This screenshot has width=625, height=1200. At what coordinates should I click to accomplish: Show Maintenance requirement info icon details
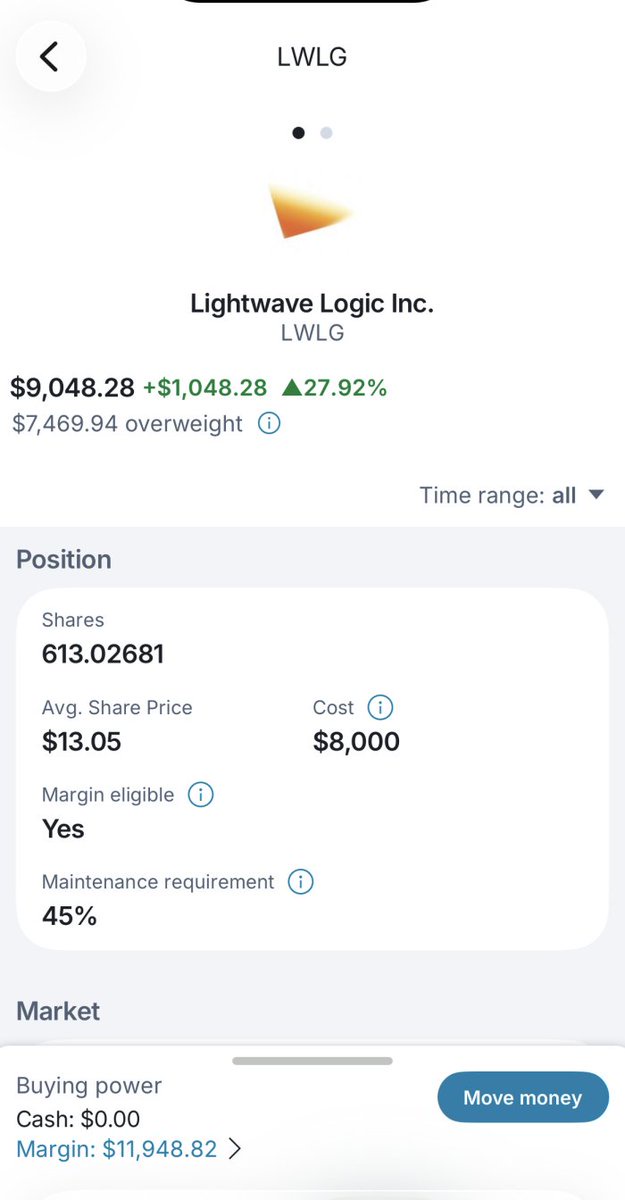[x=300, y=882]
